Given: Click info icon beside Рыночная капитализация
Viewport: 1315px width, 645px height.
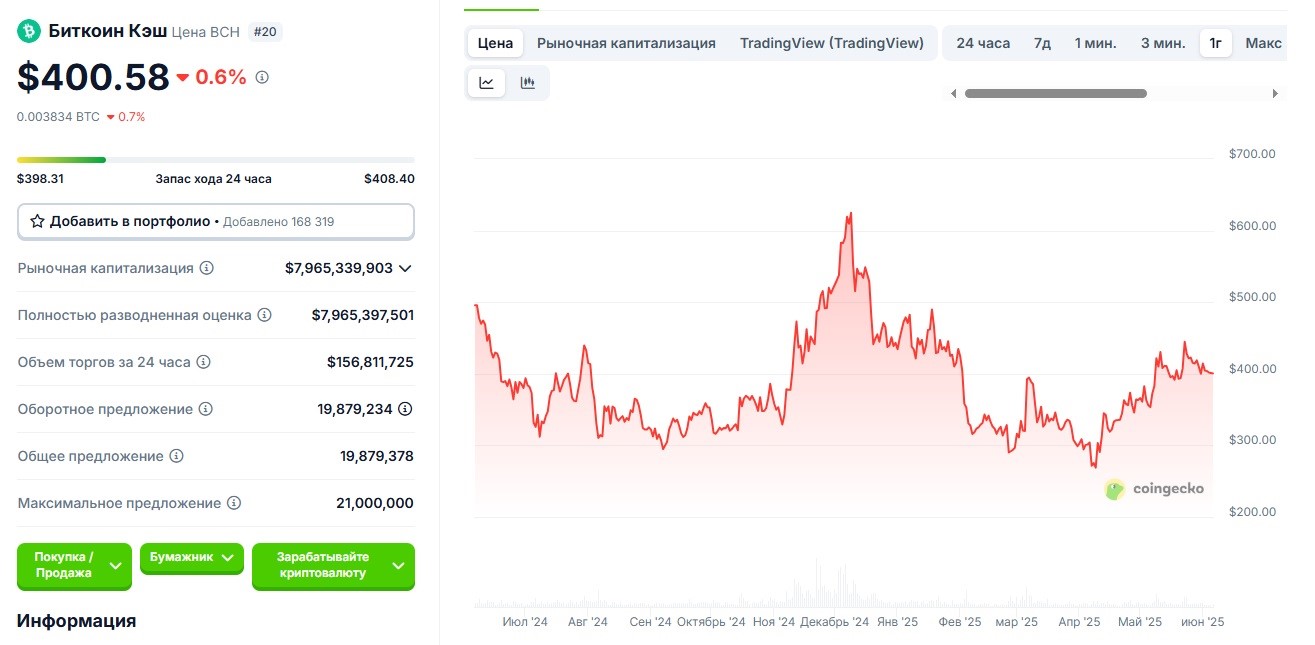Looking at the screenshot, I should [x=207, y=268].
